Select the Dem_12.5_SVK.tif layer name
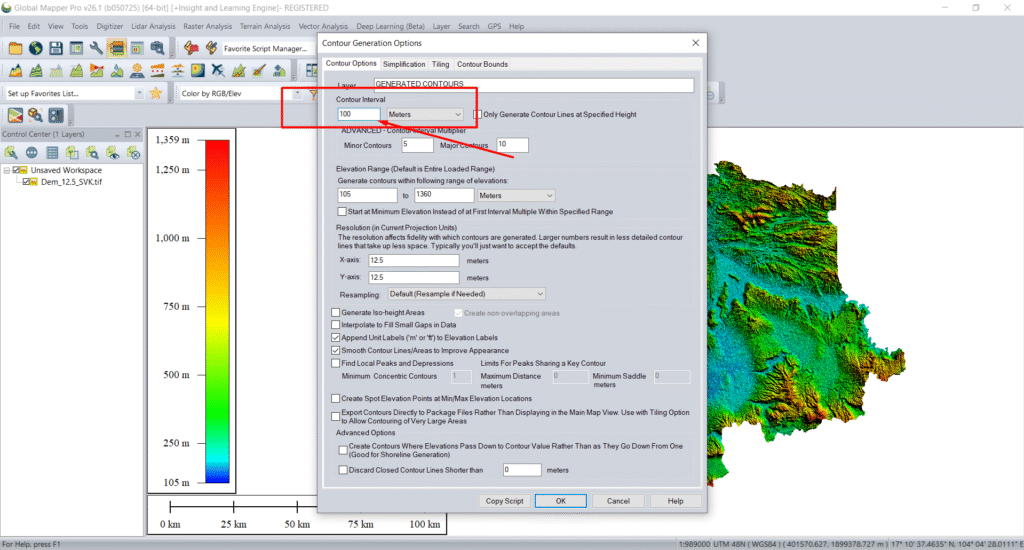1024x550 pixels. point(71,182)
